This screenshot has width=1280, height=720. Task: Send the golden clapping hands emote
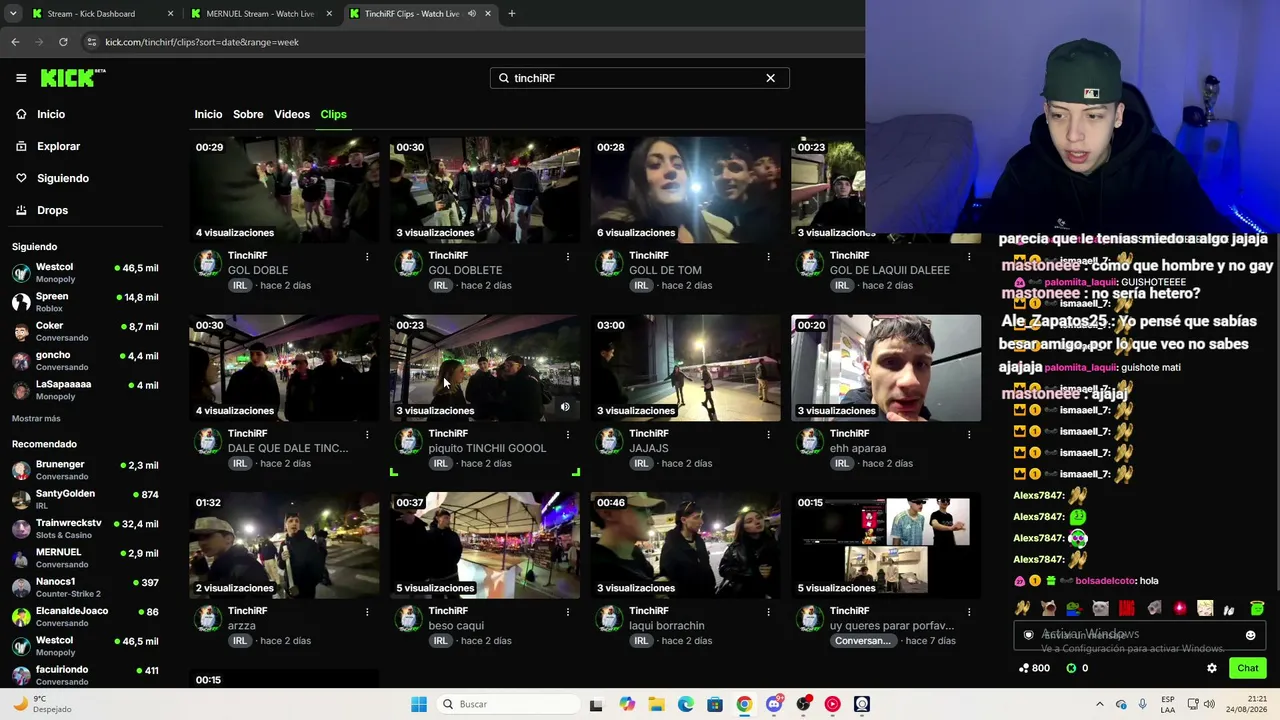pyautogui.click(x=1022, y=608)
